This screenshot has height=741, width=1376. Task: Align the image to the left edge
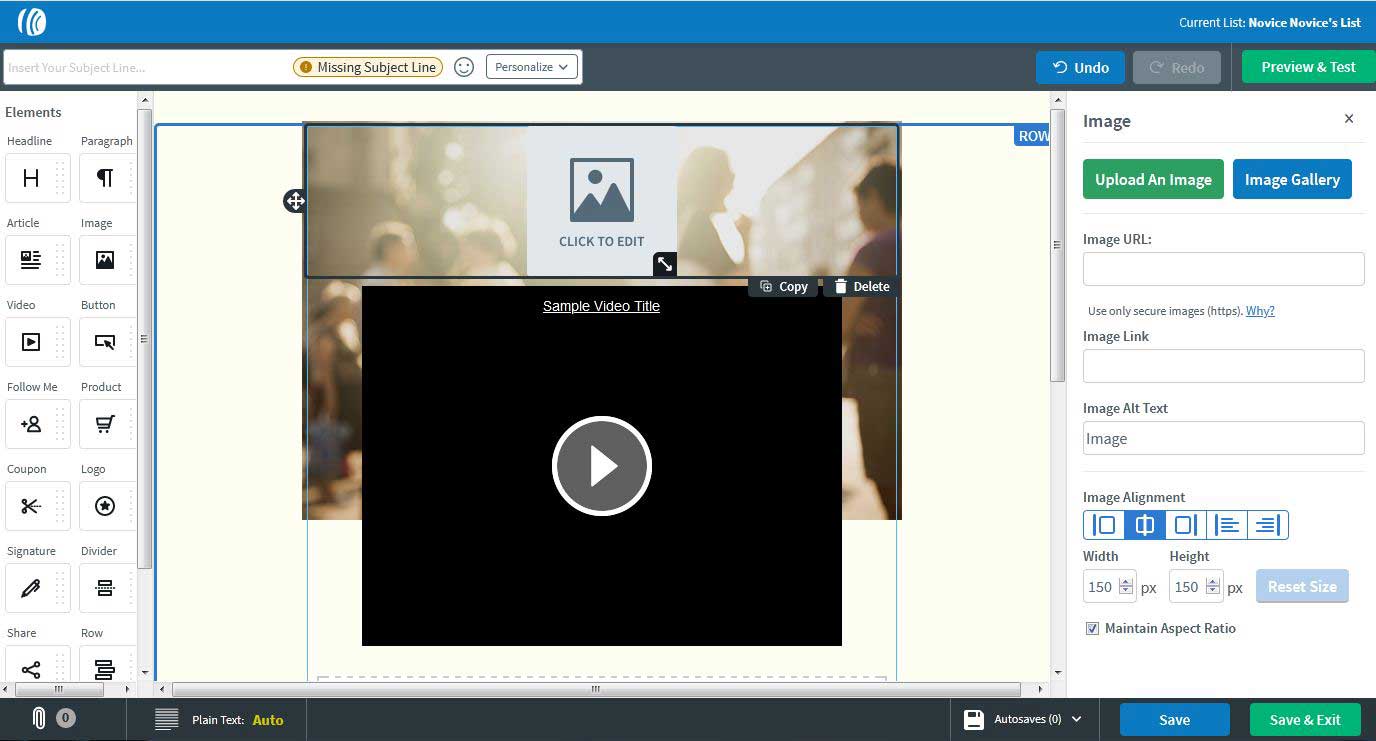[x=1104, y=525]
